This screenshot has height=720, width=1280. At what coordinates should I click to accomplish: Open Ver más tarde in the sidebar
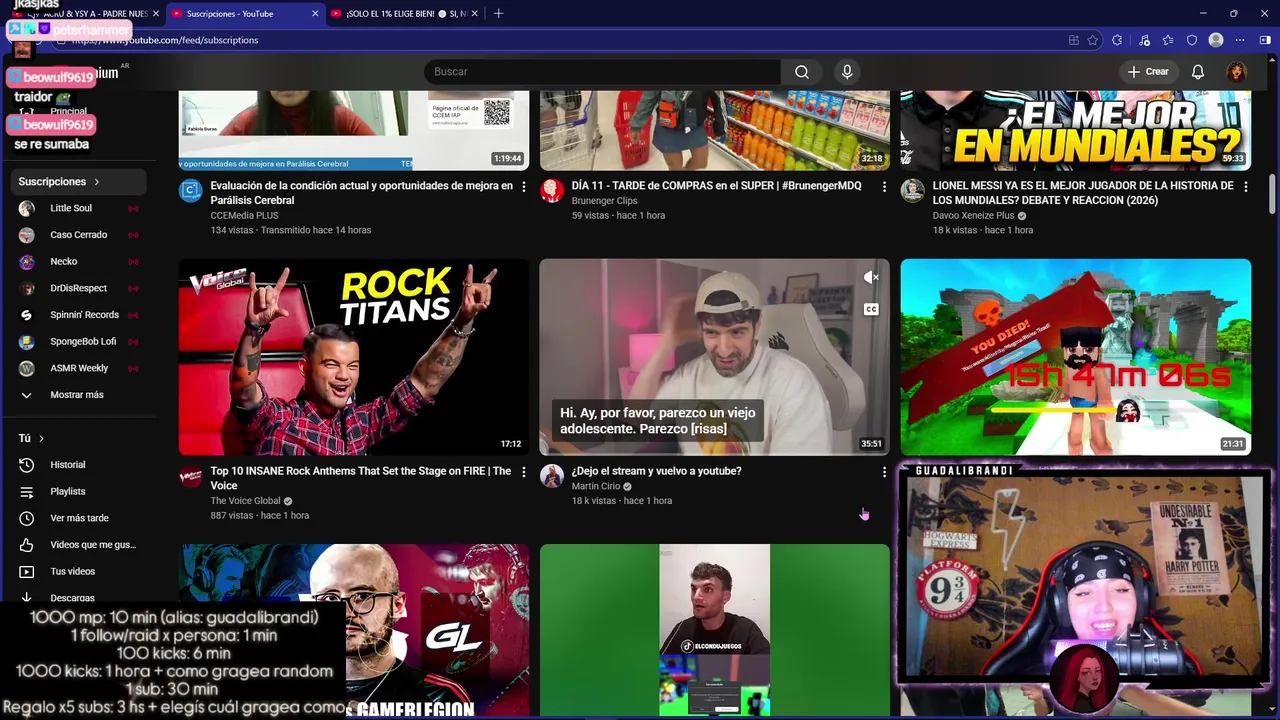click(78, 518)
